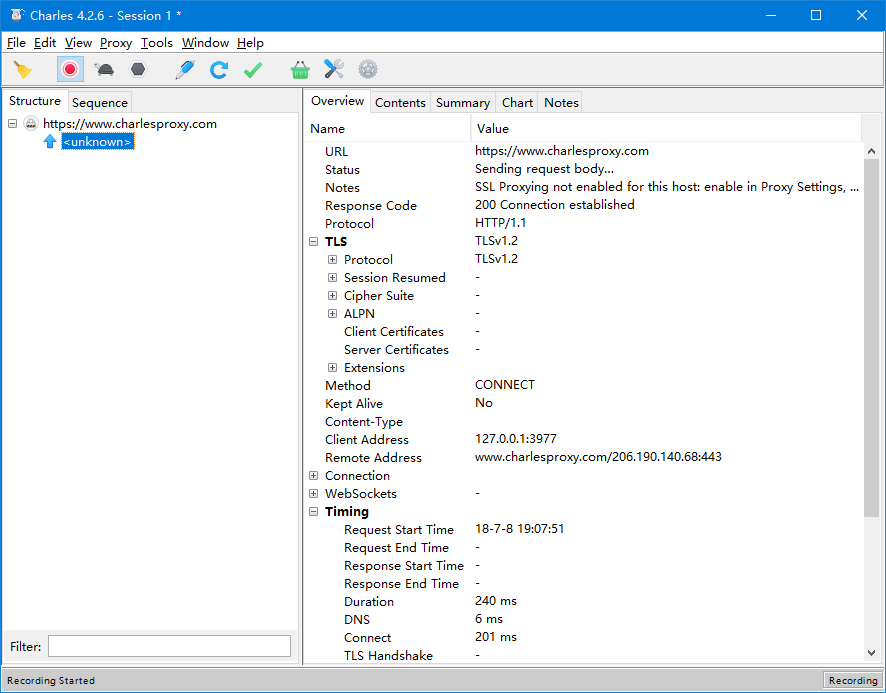
Task: Click the Request Start Time value
Action: (519, 529)
